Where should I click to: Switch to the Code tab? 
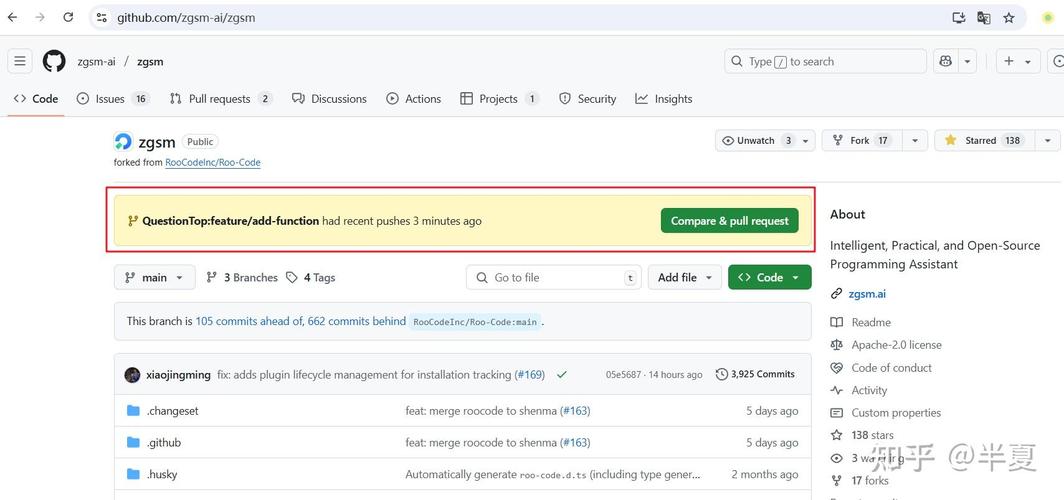click(36, 98)
